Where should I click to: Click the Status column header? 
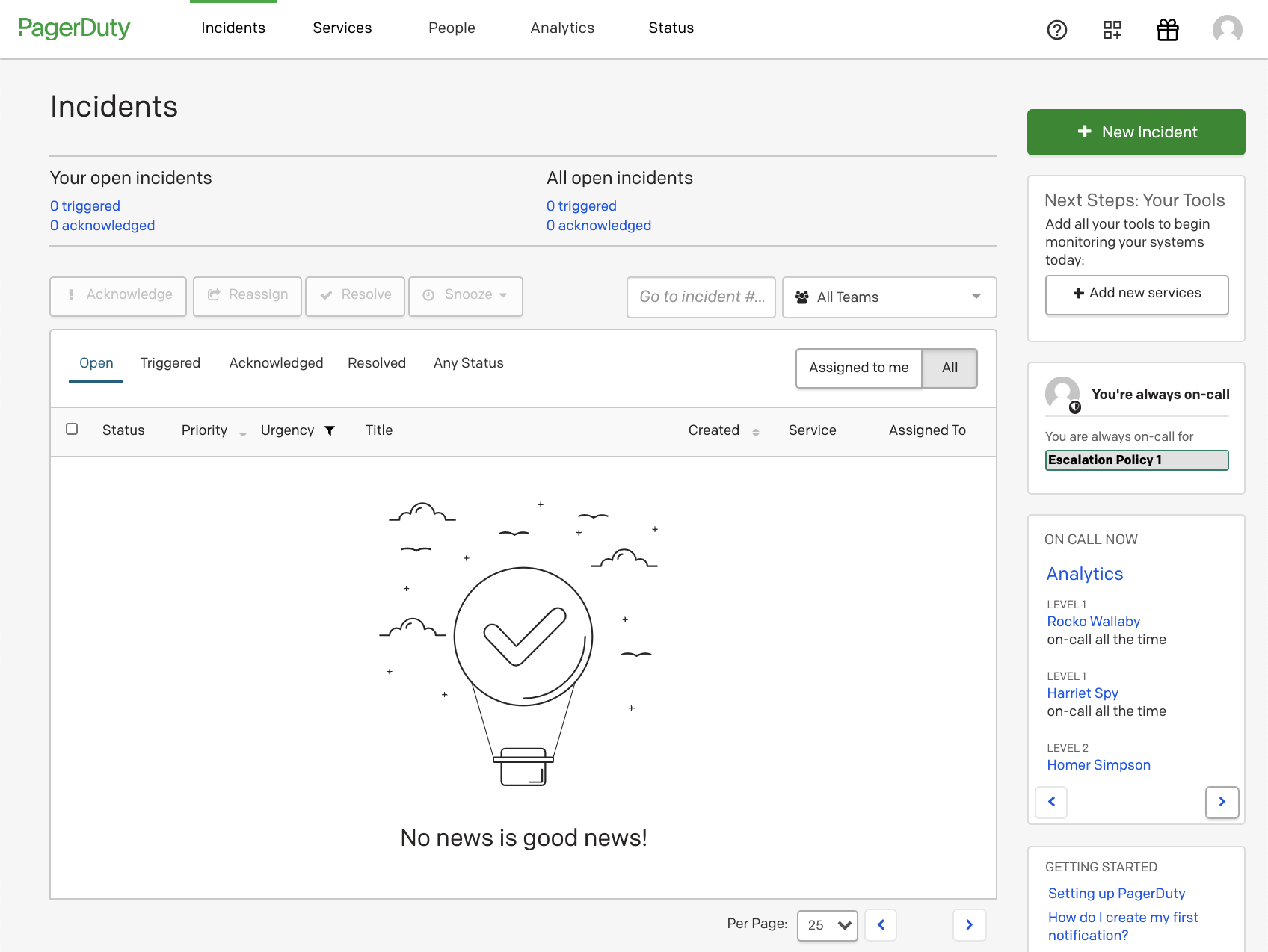coord(123,430)
